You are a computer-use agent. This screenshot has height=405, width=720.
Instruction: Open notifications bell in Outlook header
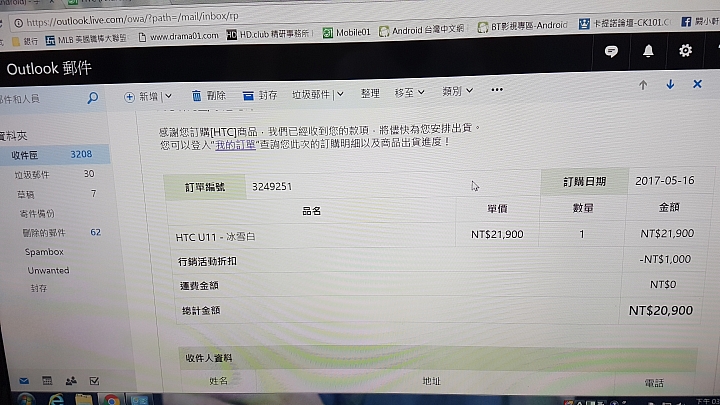click(648, 51)
